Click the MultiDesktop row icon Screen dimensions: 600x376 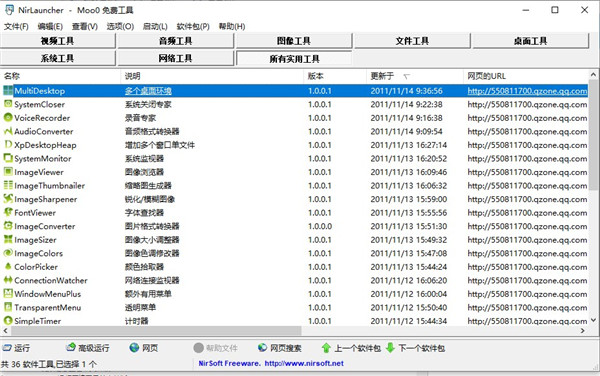pos(8,91)
